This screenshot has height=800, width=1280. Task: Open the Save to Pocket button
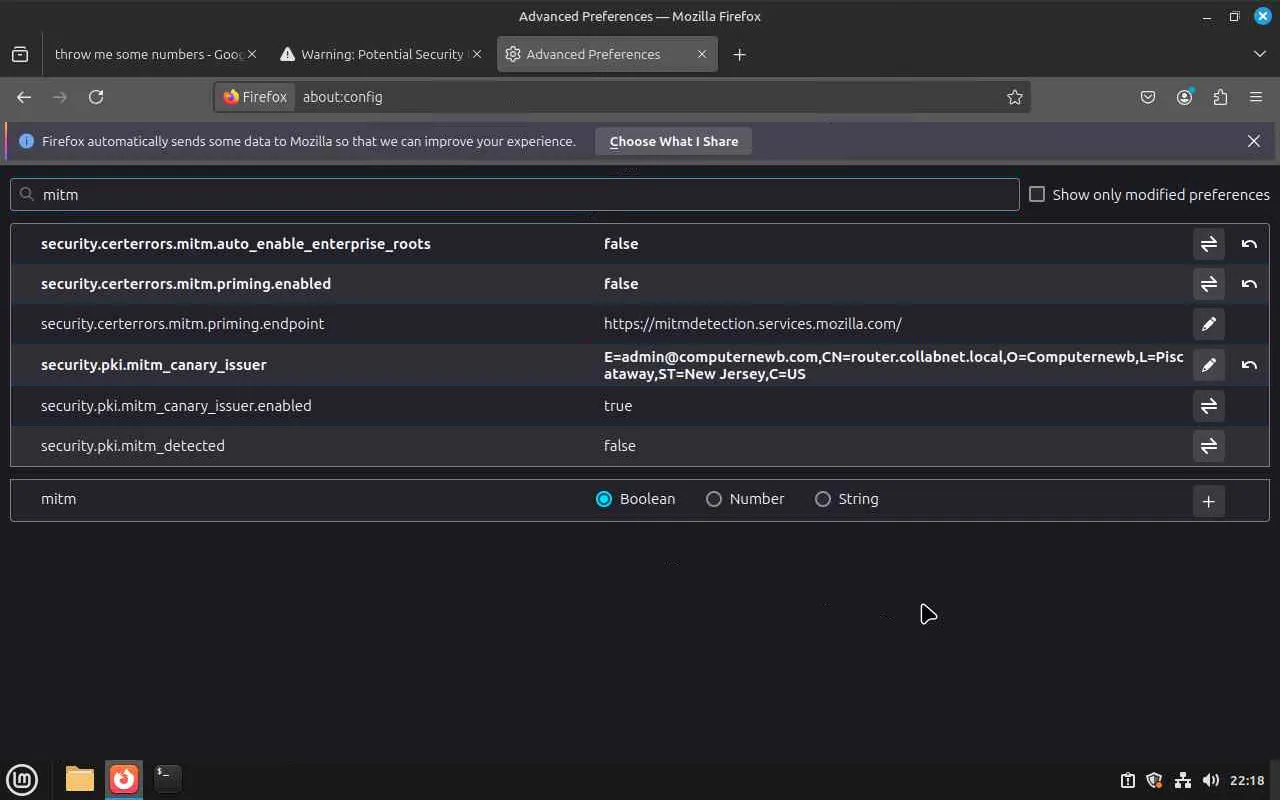click(x=1148, y=97)
